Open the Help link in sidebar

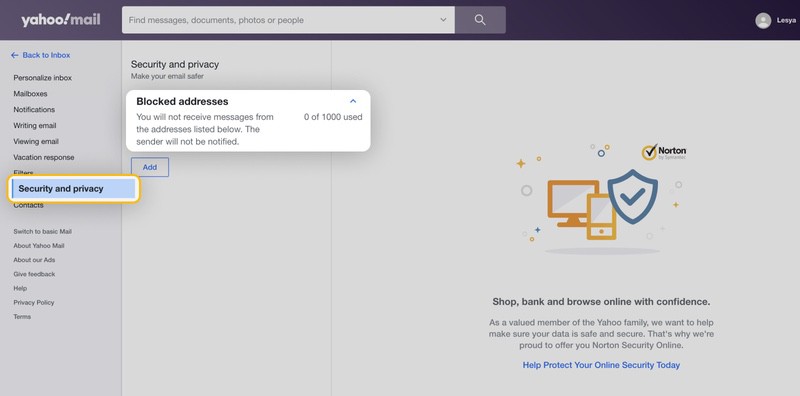point(20,288)
